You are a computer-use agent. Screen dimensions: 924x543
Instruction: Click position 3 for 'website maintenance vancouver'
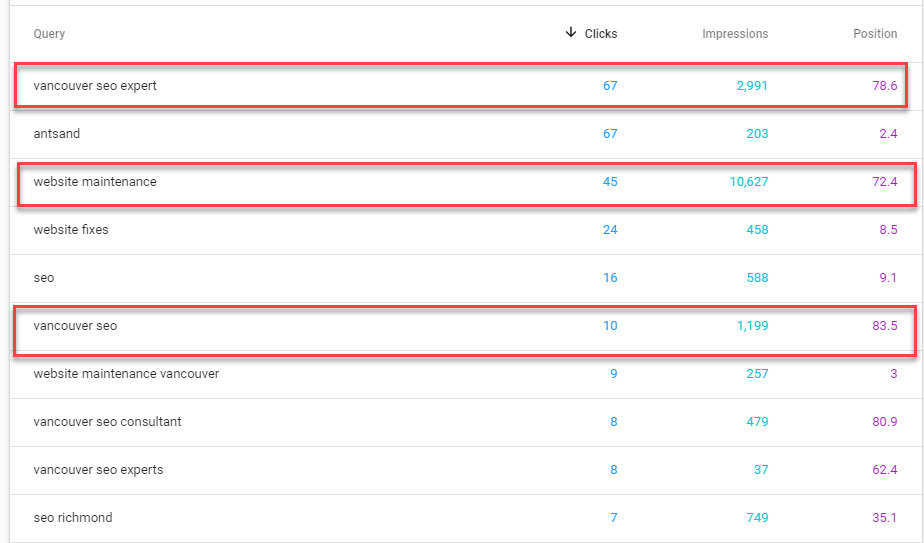coord(893,374)
